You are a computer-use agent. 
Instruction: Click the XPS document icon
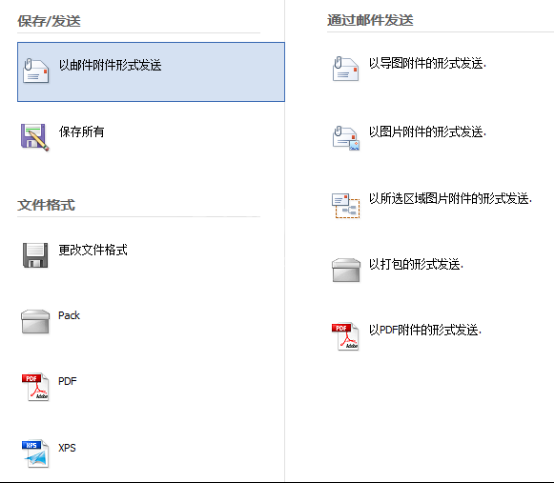pos(35,453)
